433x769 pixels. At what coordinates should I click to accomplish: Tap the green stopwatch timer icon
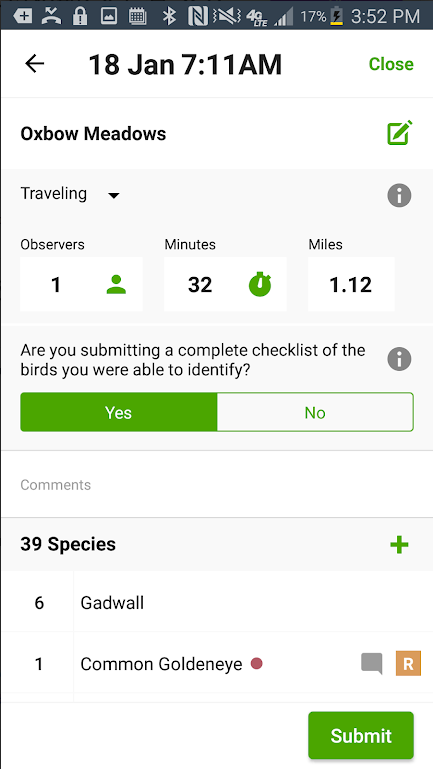pos(260,284)
